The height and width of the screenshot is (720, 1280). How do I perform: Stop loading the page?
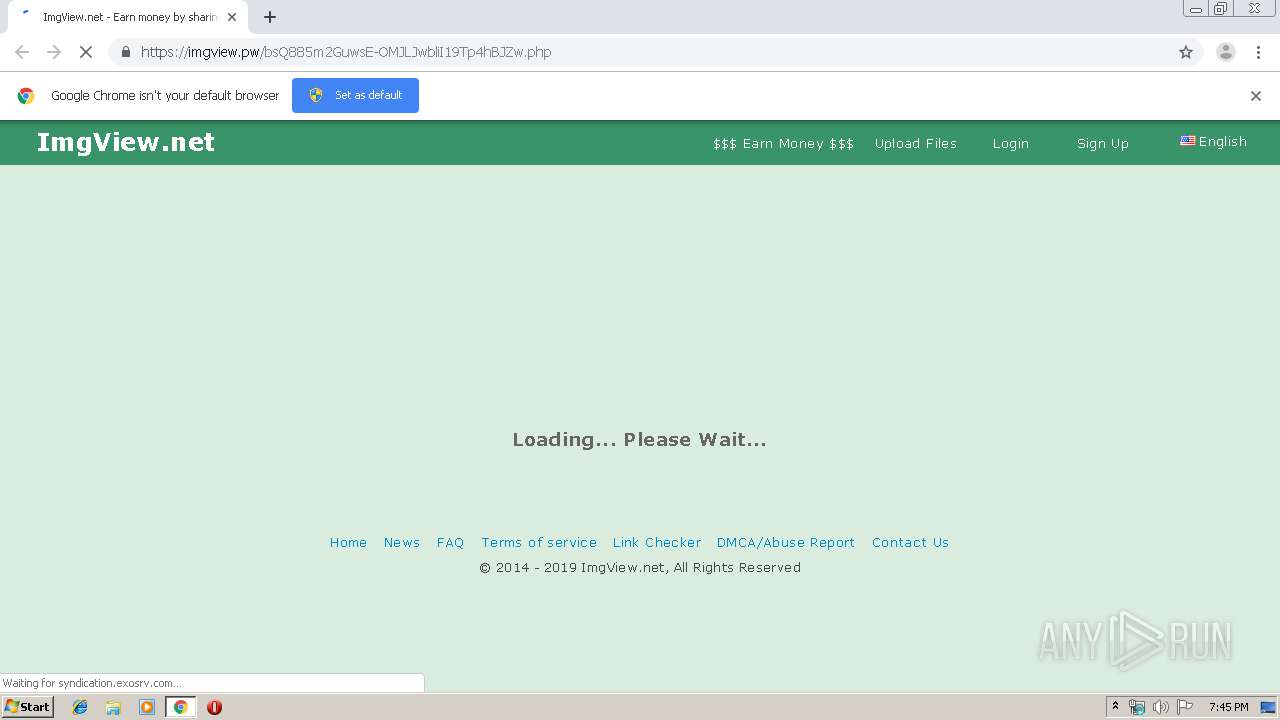coord(86,52)
